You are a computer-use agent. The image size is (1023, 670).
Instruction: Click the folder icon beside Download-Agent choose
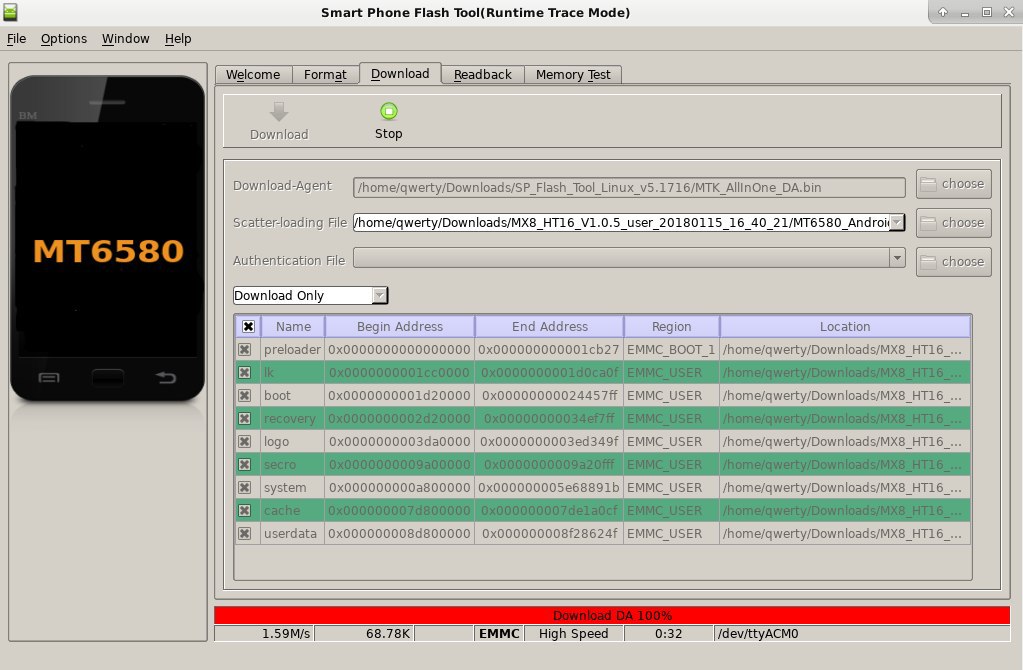tap(928, 184)
